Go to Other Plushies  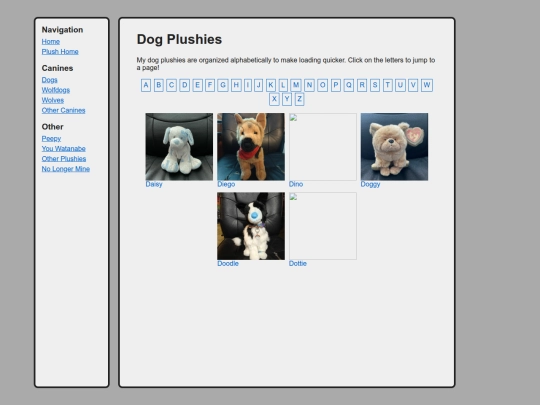tap(64, 159)
